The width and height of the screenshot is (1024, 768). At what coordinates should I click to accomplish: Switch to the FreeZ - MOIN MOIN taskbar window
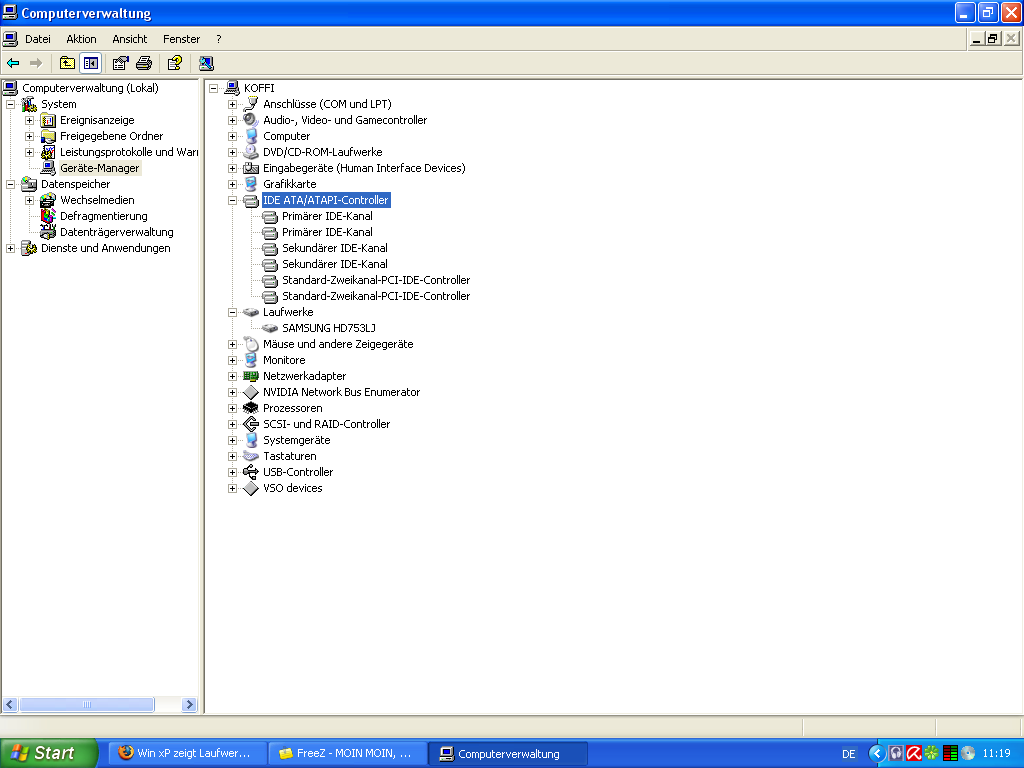click(x=346, y=753)
